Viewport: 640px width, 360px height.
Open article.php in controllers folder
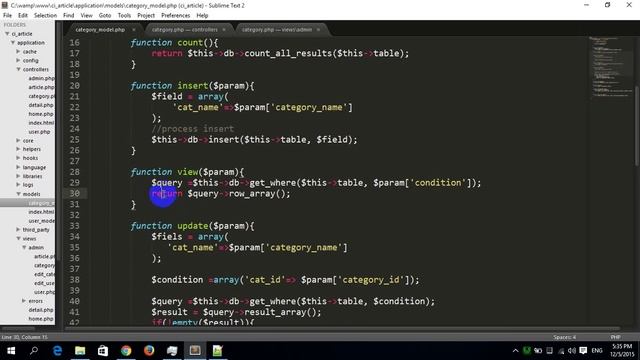pyautogui.click(x=41, y=87)
